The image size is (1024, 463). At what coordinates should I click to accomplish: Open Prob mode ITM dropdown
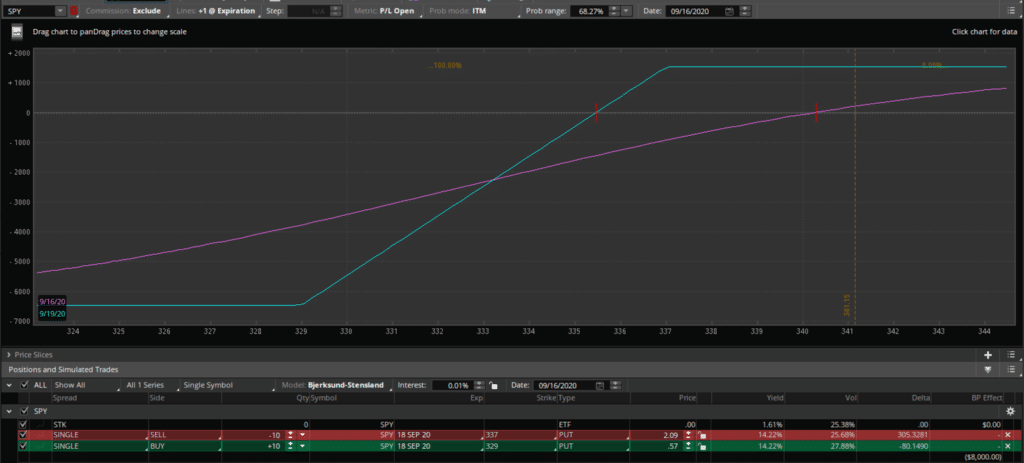tap(475, 11)
